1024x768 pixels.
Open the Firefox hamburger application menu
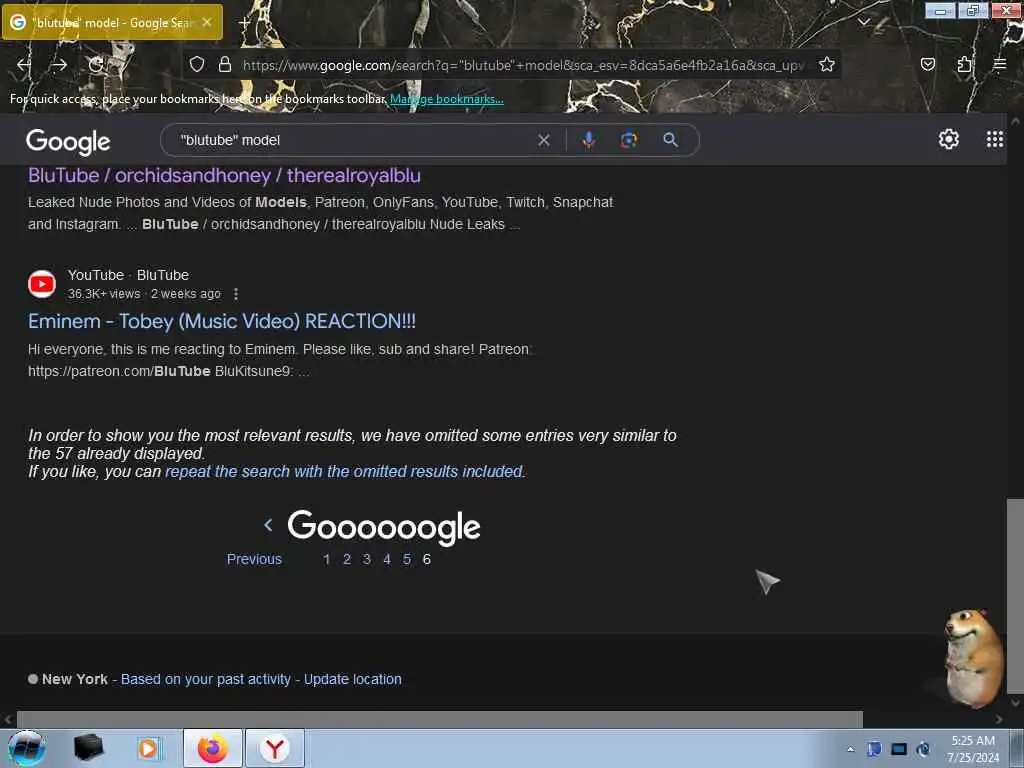[x=999, y=64]
